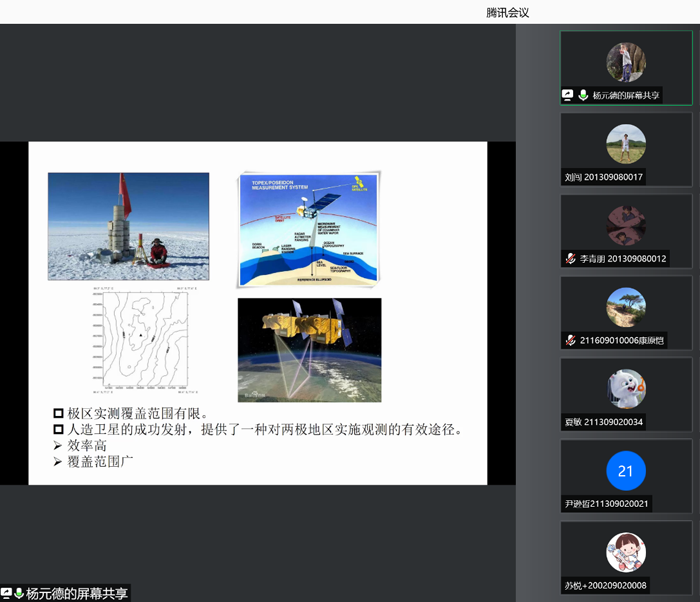Click the satellite over Earth image
Viewport: 700px width, 602px height.
(x=309, y=349)
